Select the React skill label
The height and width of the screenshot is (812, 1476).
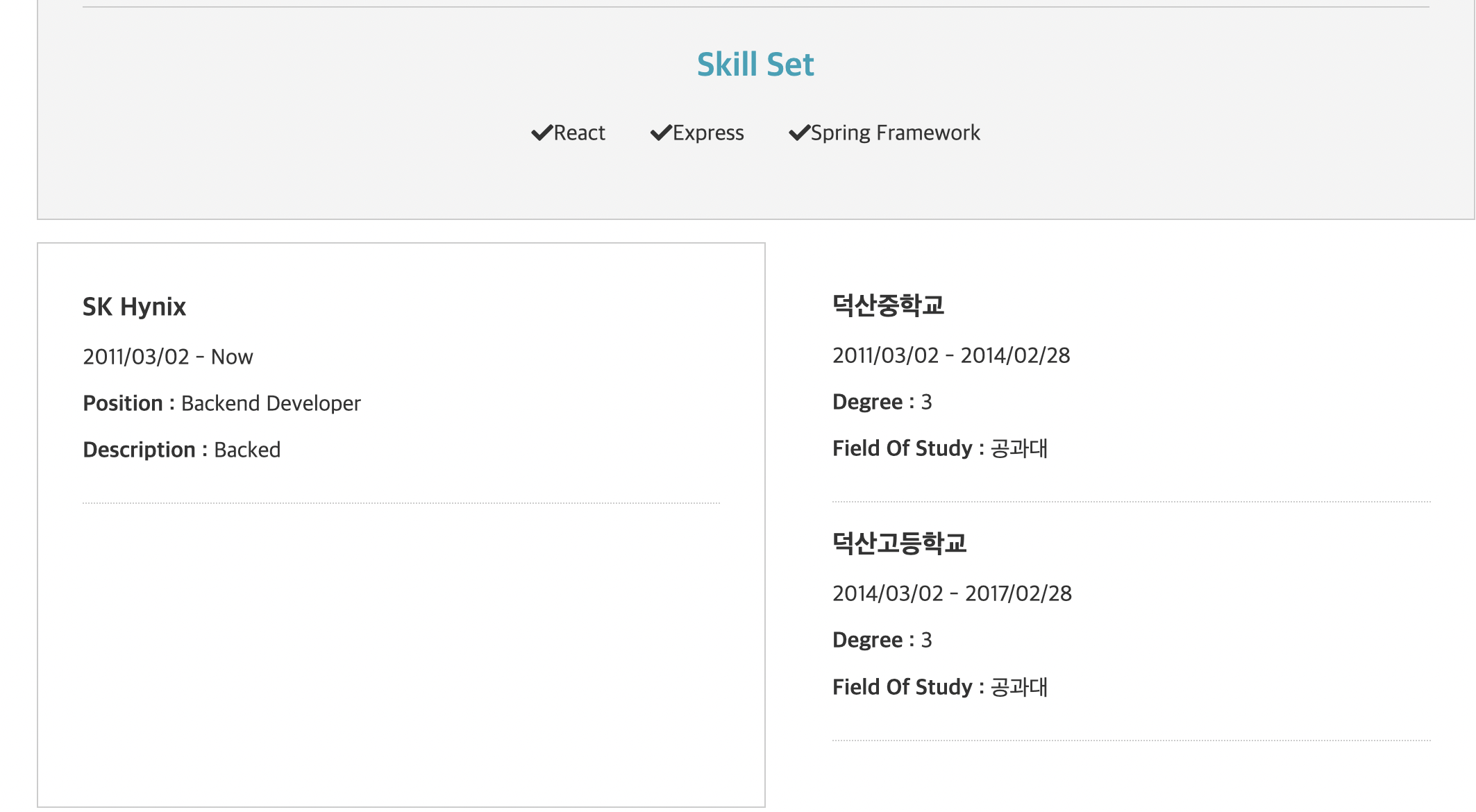point(579,133)
